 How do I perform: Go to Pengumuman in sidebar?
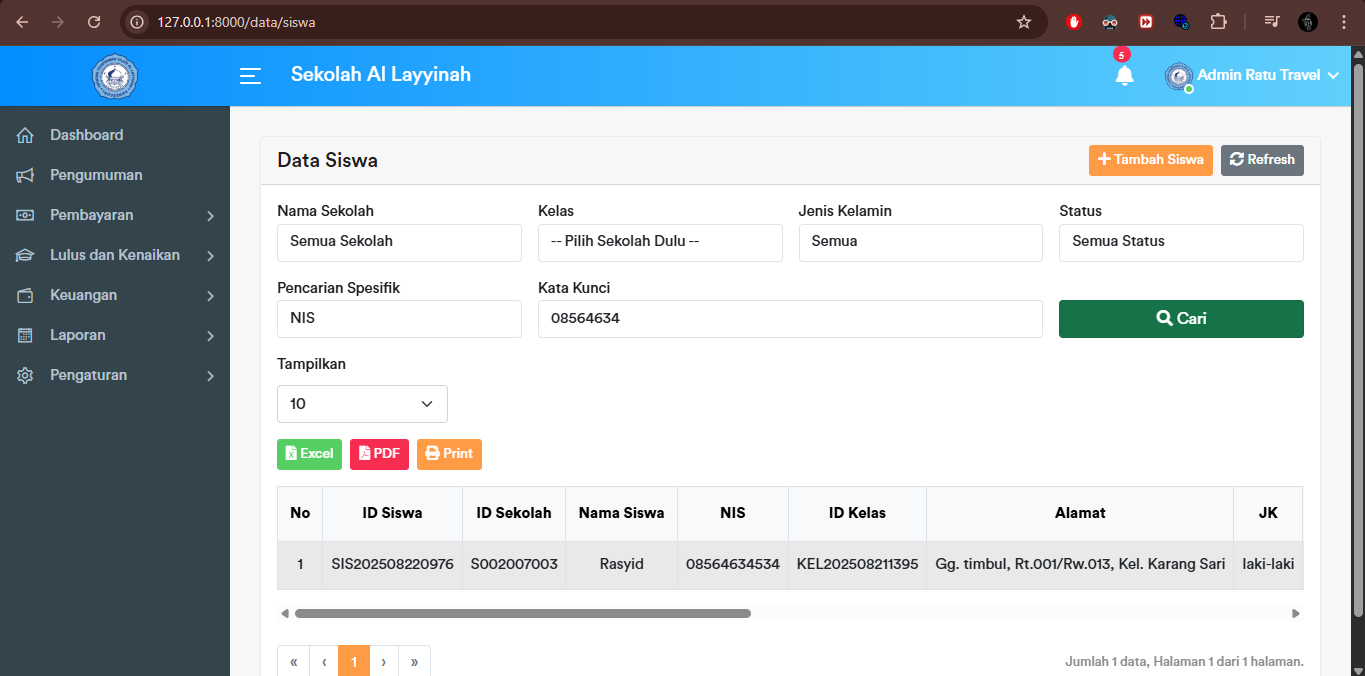pyautogui.click(x=96, y=175)
